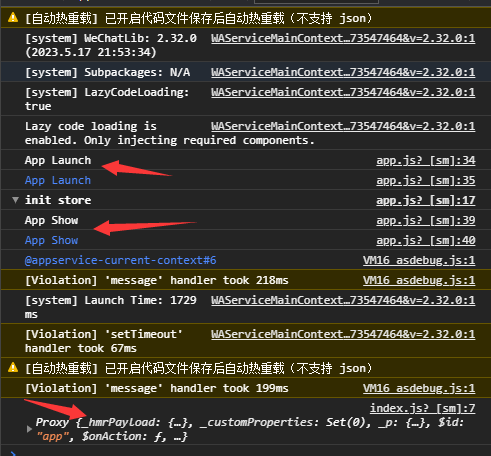
Task: Collapse the init store log group
Action: coord(15,200)
